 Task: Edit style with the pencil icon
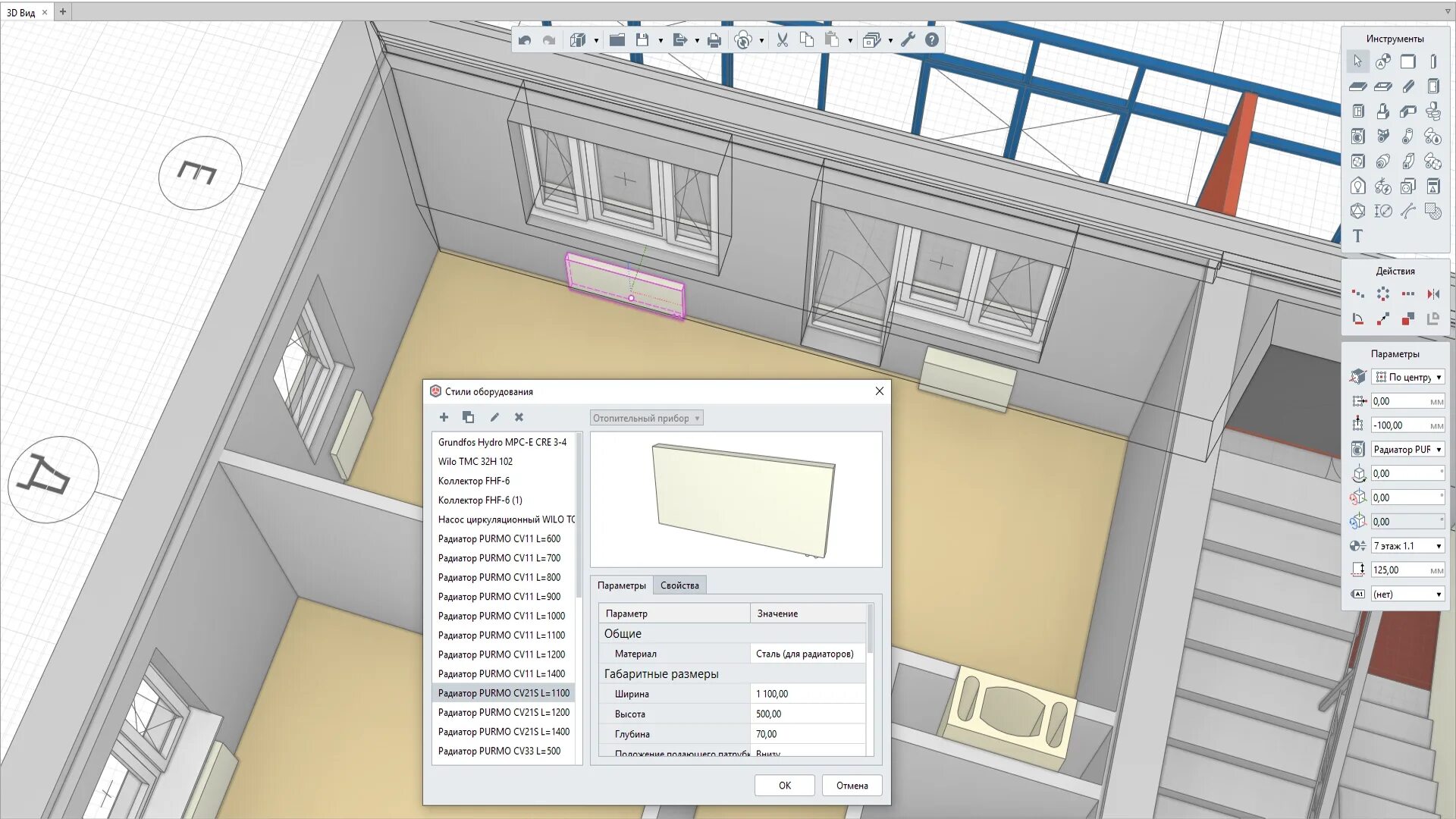(x=494, y=417)
